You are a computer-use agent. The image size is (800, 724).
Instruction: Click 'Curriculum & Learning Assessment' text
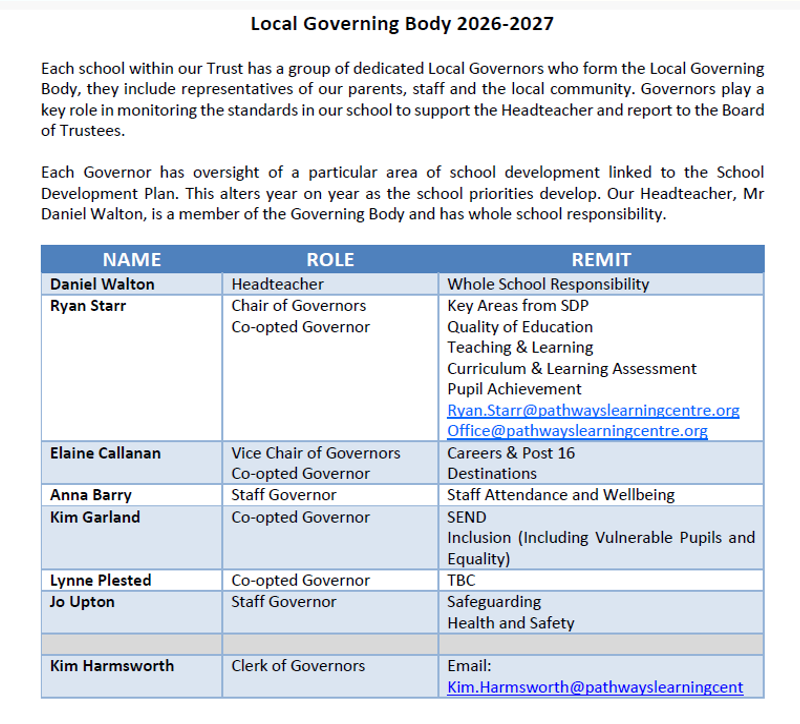571,369
